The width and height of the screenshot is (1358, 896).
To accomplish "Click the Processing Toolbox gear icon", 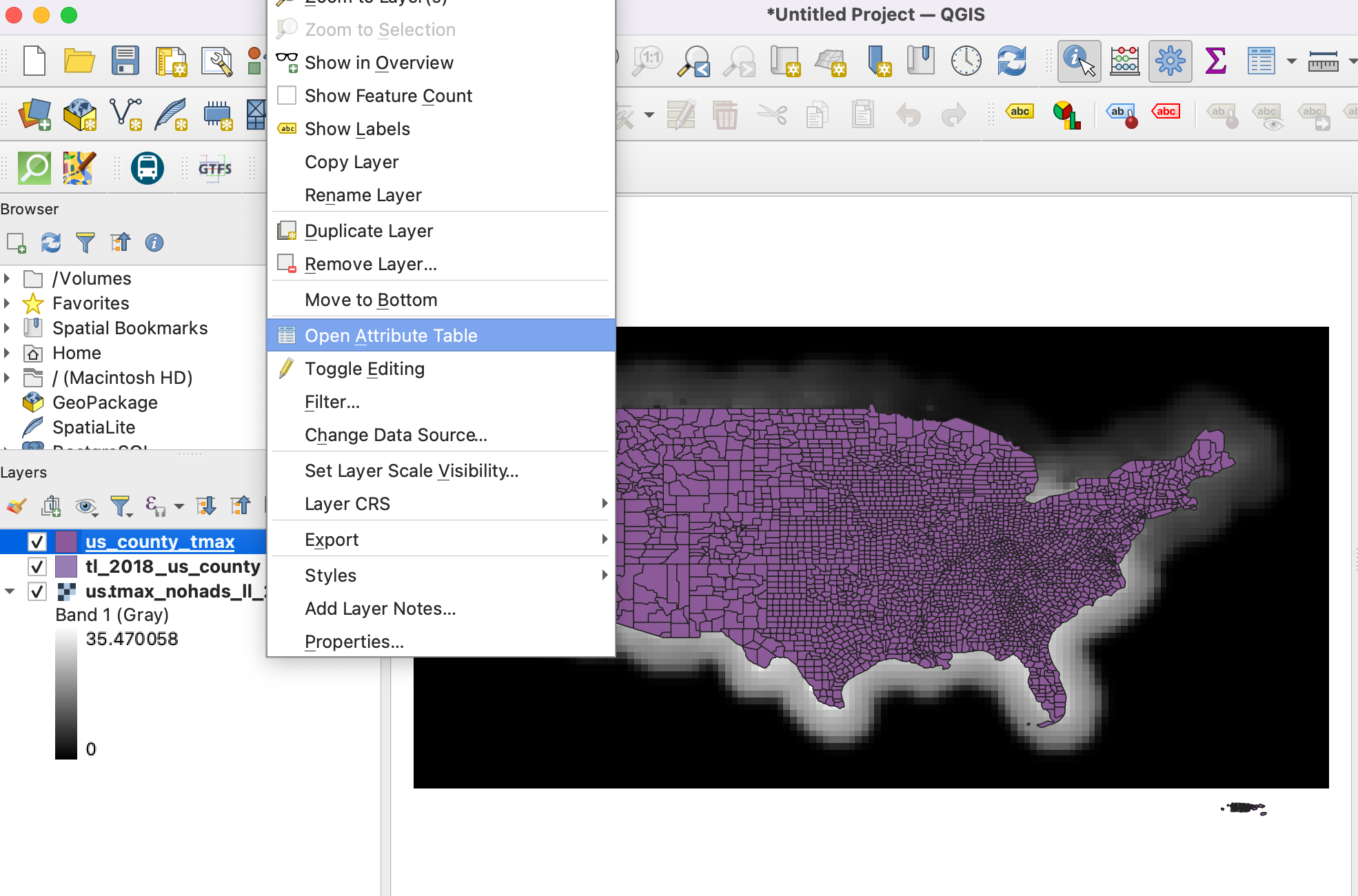I will tap(1170, 61).
